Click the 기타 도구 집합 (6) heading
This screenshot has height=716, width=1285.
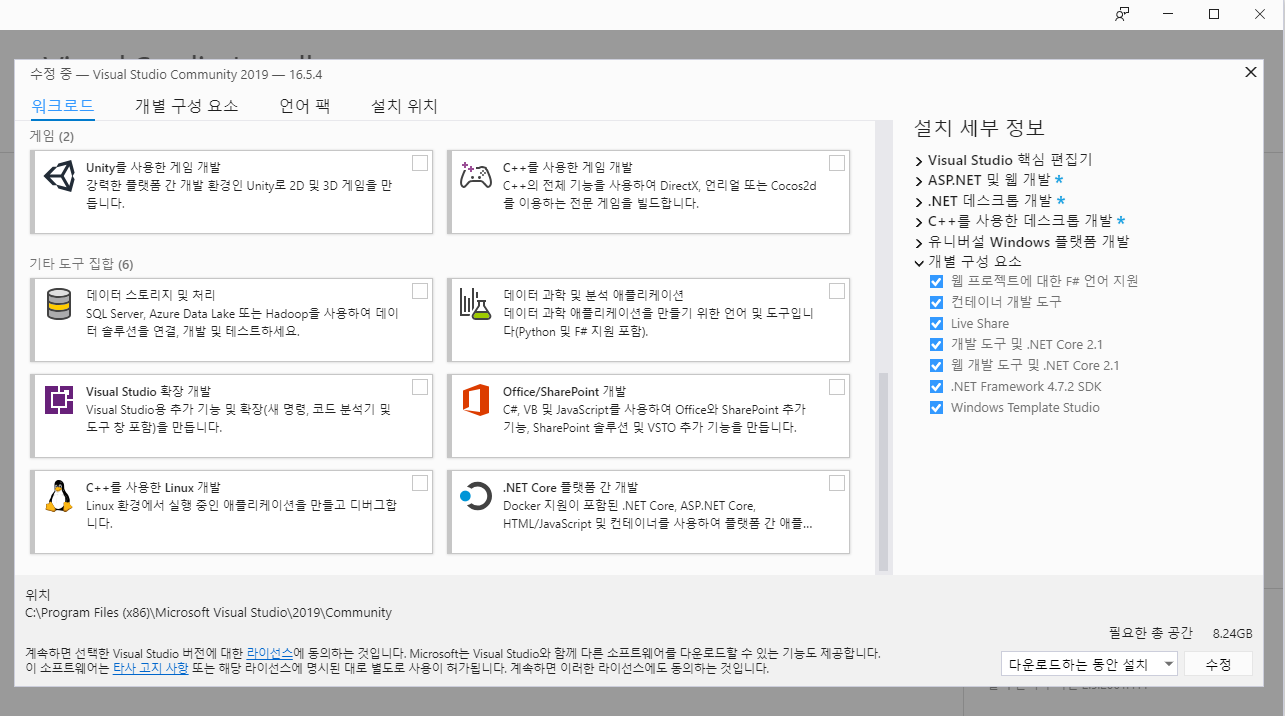(81, 264)
